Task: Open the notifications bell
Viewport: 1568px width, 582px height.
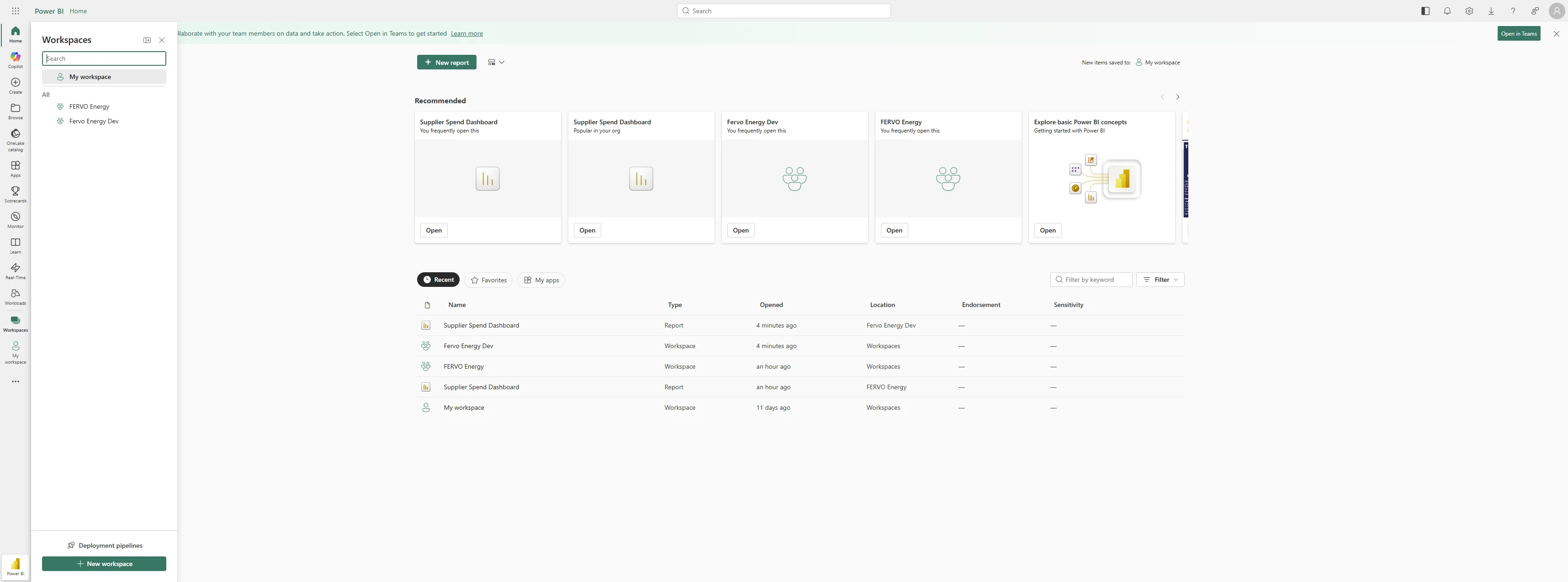Action: pyautogui.click(x=1447, y=11)
